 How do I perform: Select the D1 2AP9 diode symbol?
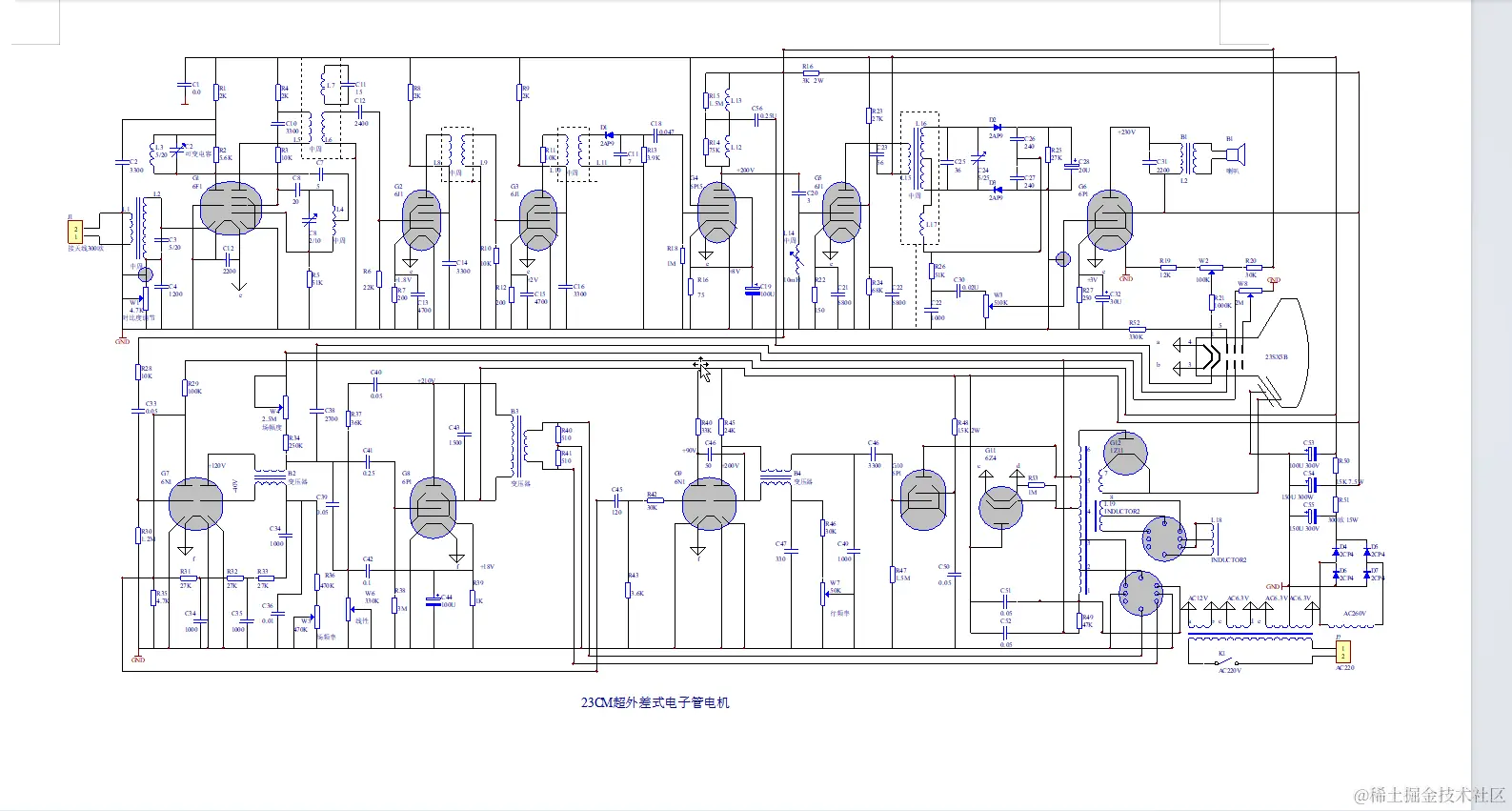pos(609,134)
